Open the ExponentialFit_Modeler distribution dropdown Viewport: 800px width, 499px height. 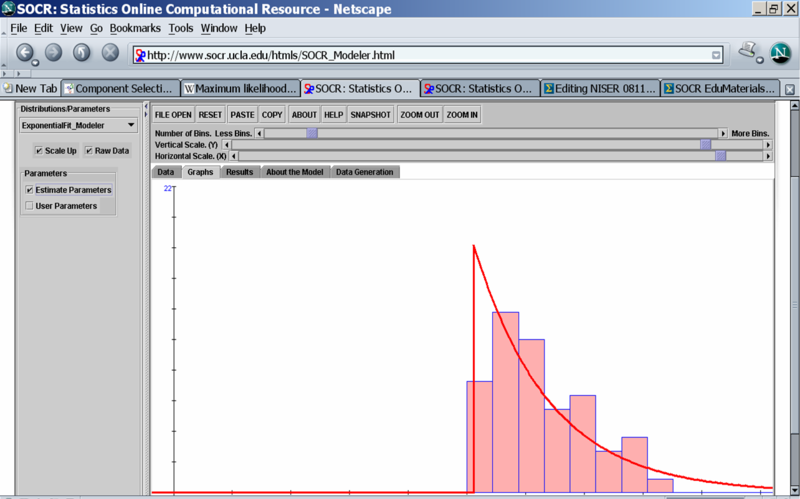pyautogui.click(x=79, y=125)
